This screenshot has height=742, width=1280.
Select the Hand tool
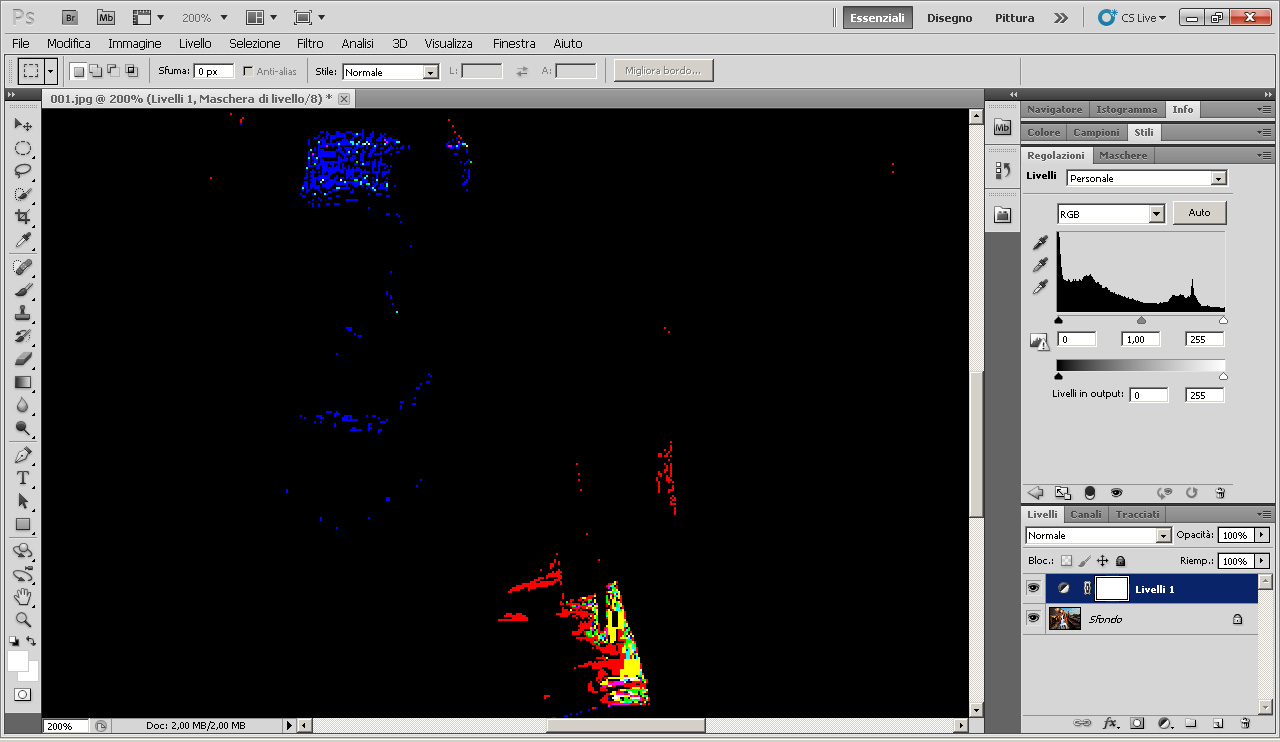pyautogui.click(x=22, y=597)
